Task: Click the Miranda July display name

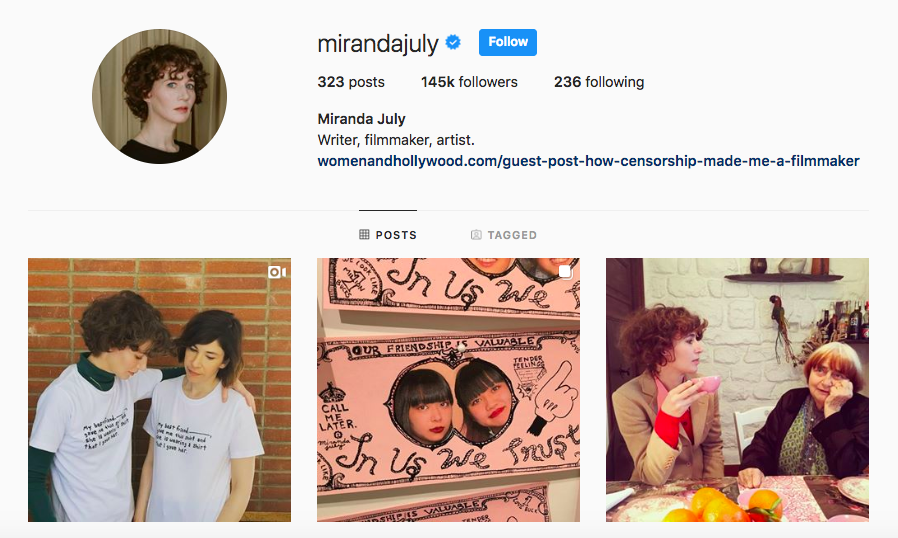Action: [361, 119]
